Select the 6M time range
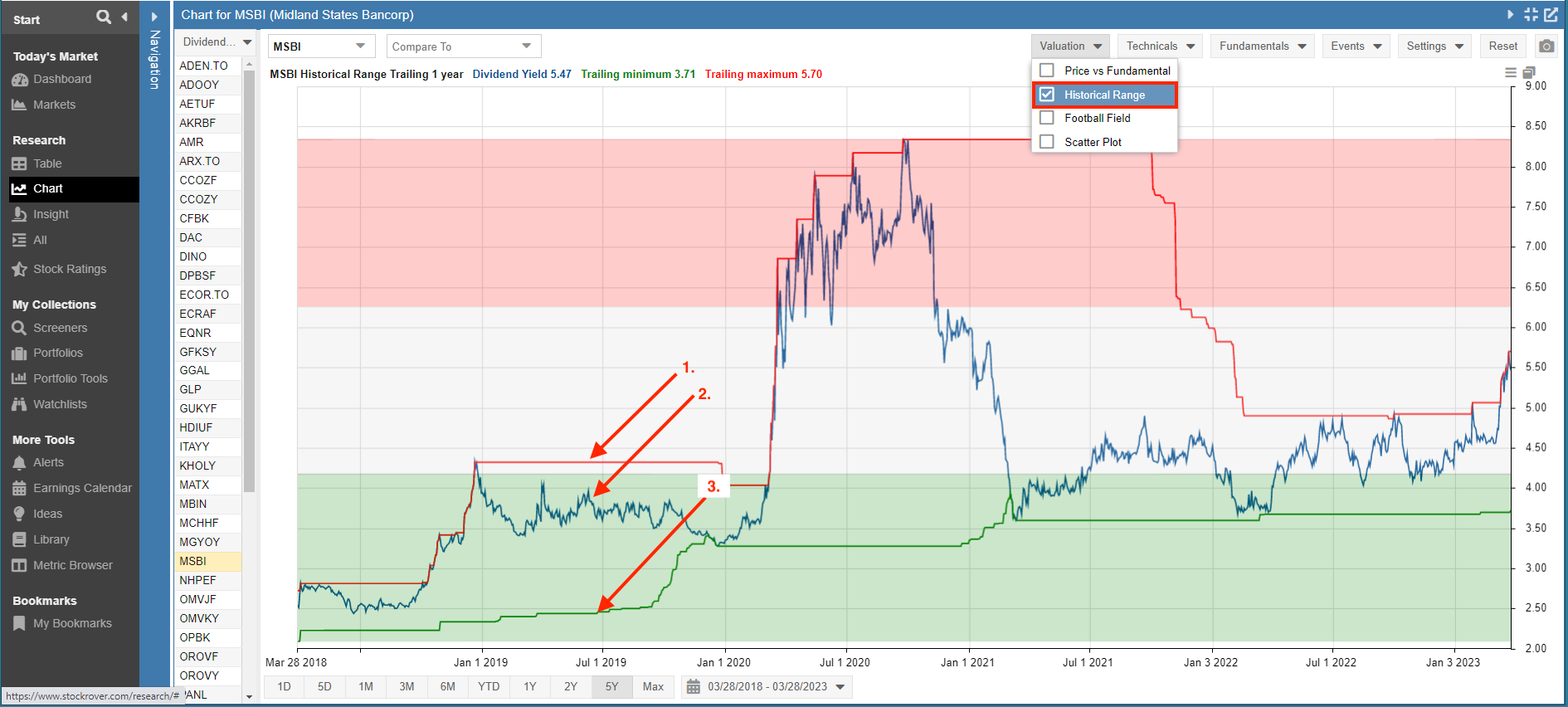The image size is (1568, 707). 448,686
